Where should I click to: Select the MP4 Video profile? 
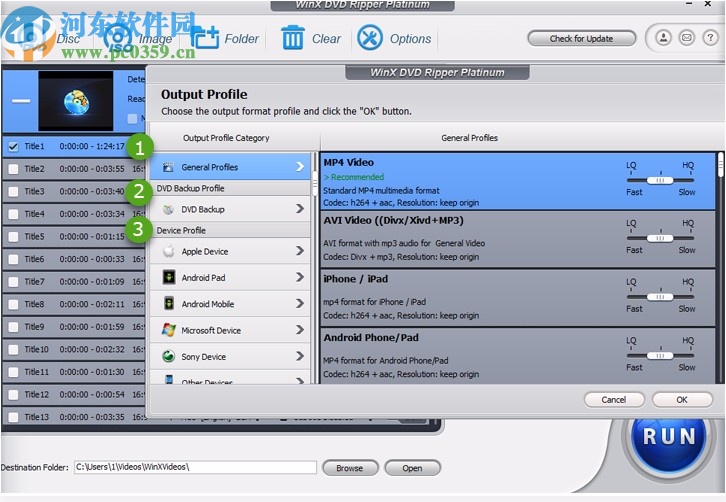518,182
